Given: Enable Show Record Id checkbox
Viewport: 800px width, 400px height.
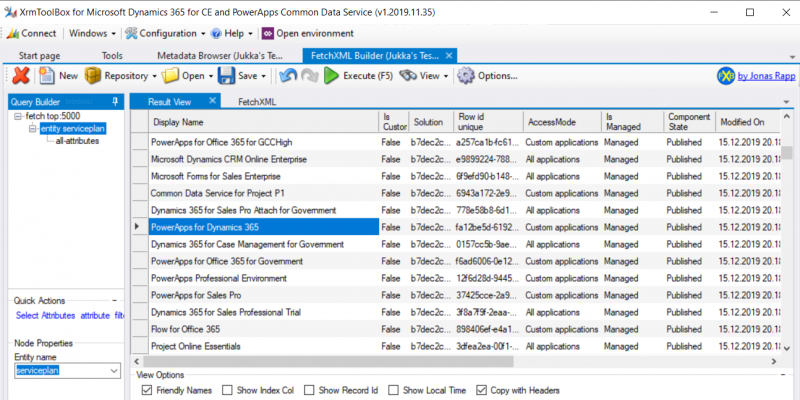Looking at the screenshot, I should point(309,390).
